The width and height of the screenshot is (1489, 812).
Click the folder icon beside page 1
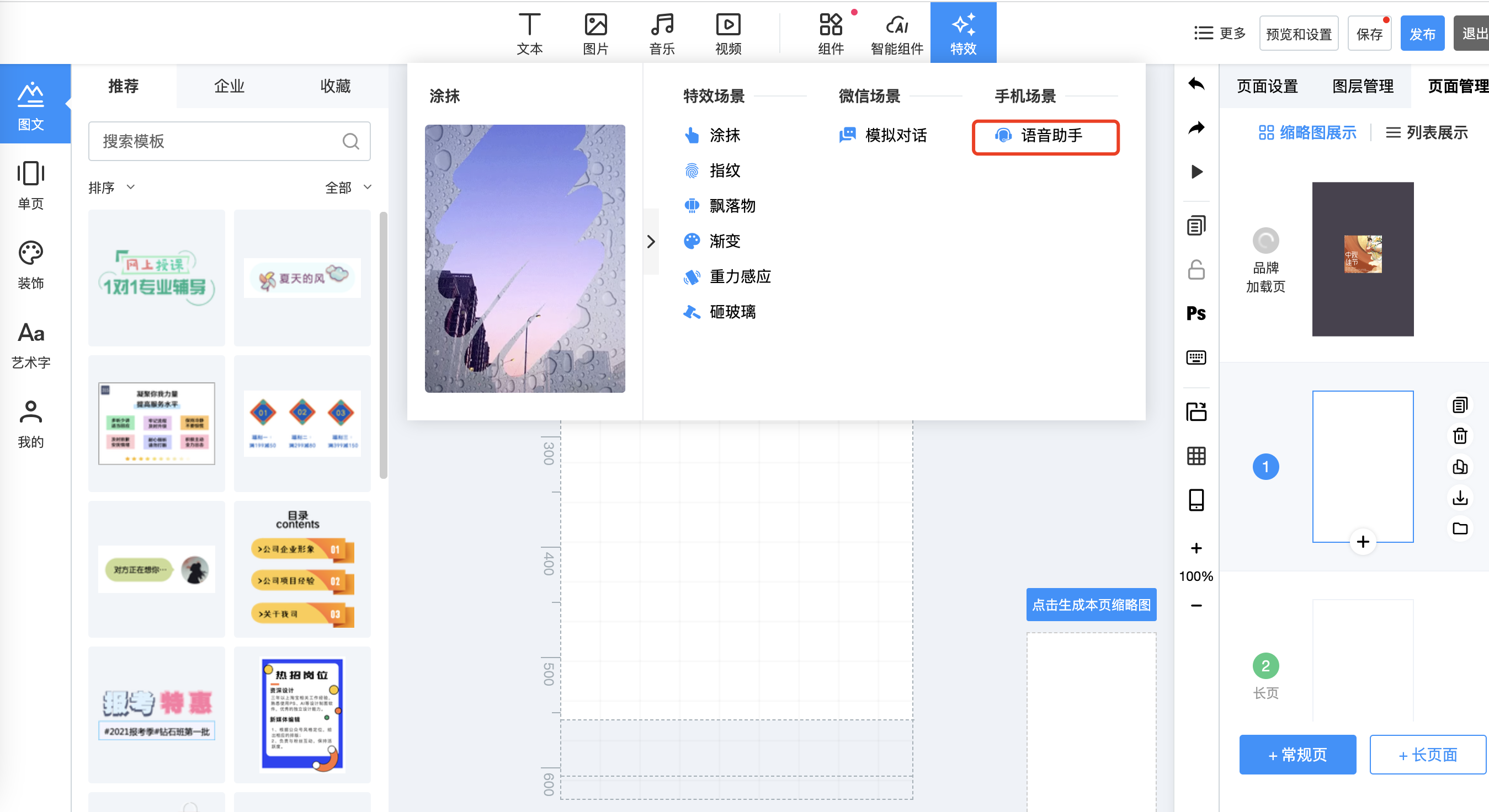click(1460, 528)
